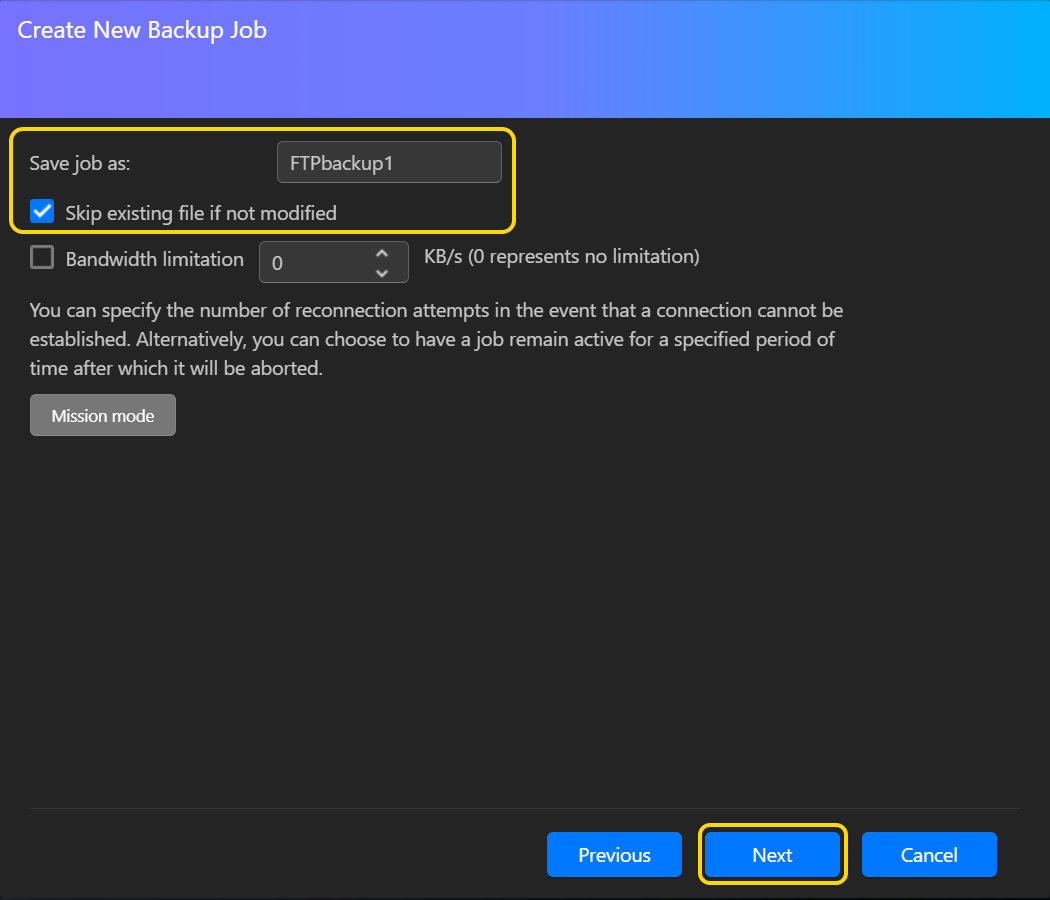Click the Save job as name field
Screen dimensions: 1050x900
point(388,162)
